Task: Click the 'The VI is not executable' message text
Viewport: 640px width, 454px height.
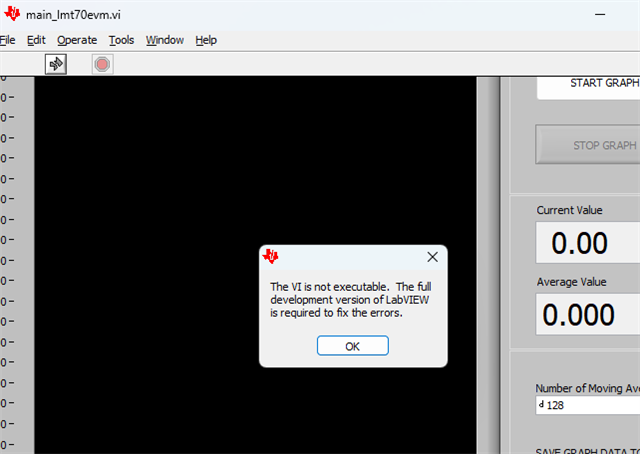Action: coord(351,300)
